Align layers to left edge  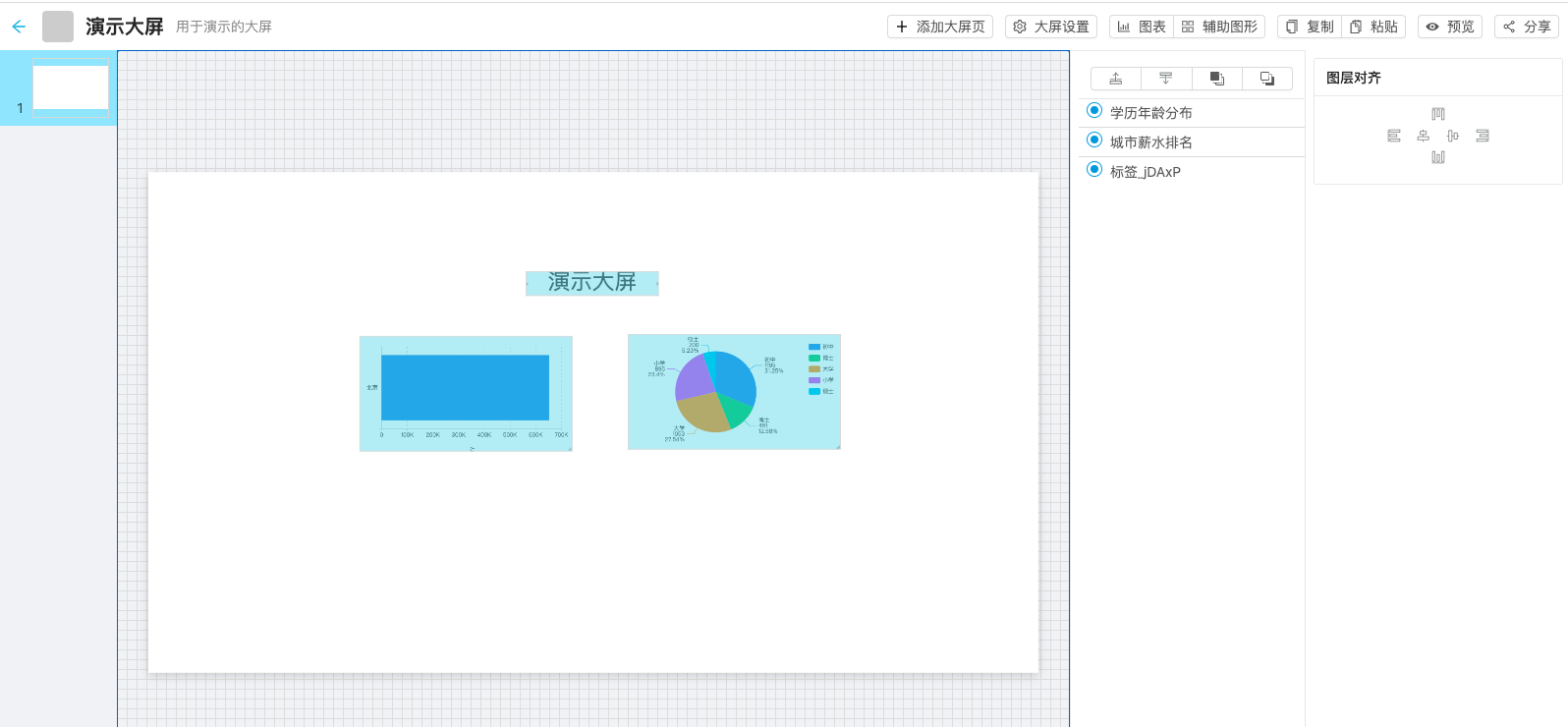click(1394, 136)
